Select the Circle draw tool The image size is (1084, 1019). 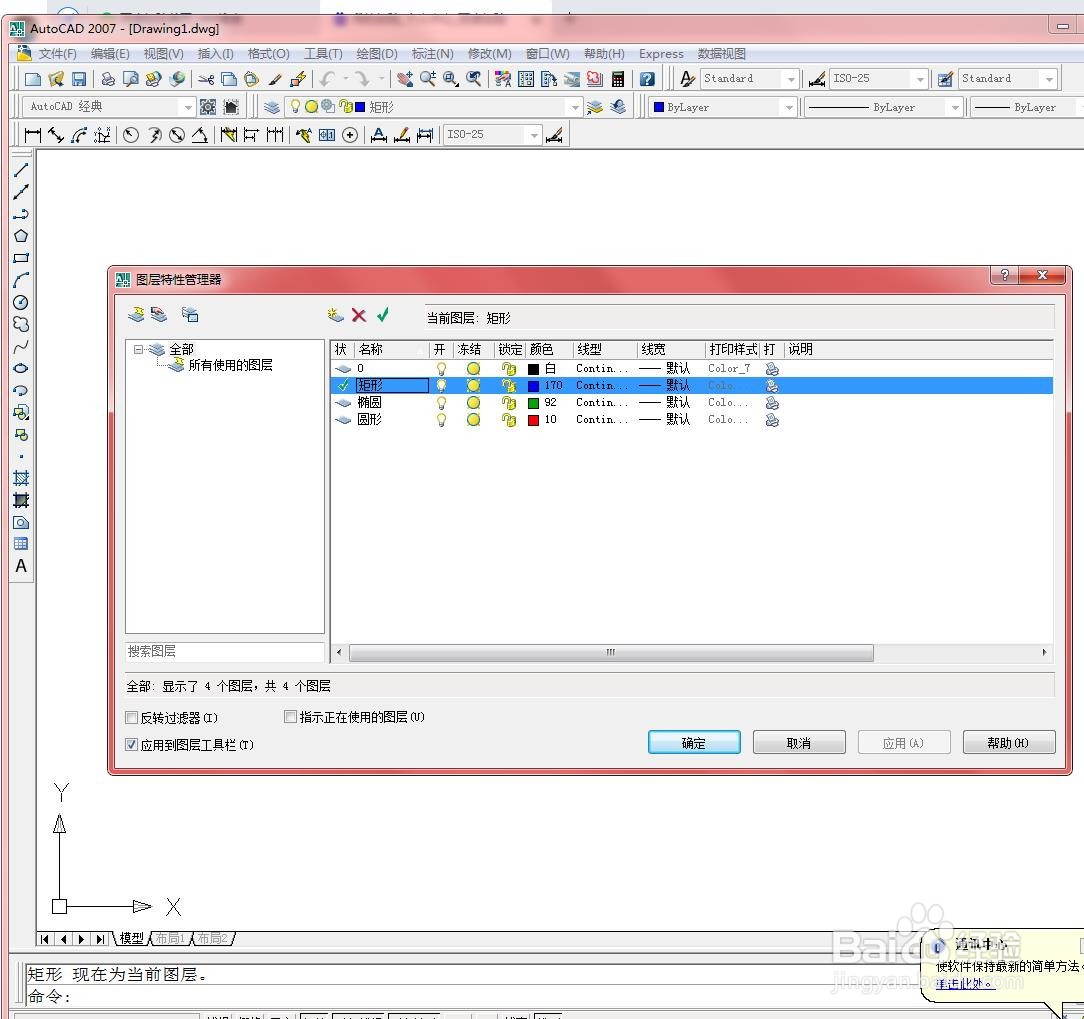[21, 302]
